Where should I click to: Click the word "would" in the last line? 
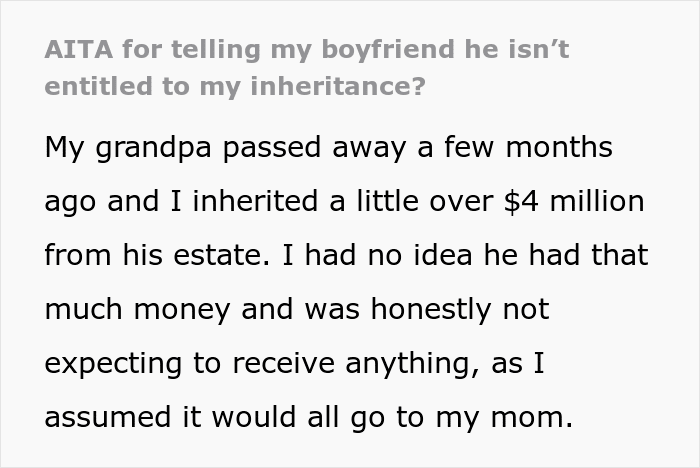pos(254,417)
